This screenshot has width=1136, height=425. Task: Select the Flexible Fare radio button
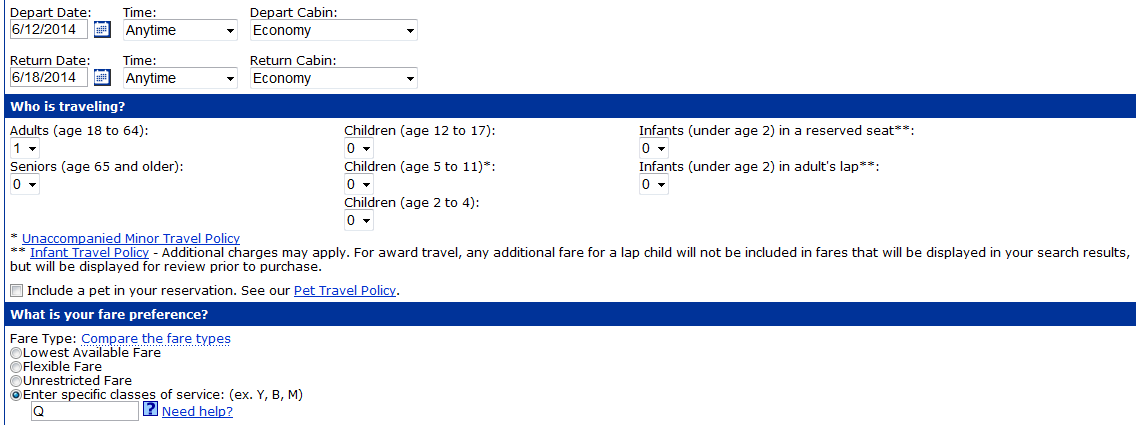click(x=16, y=367)
